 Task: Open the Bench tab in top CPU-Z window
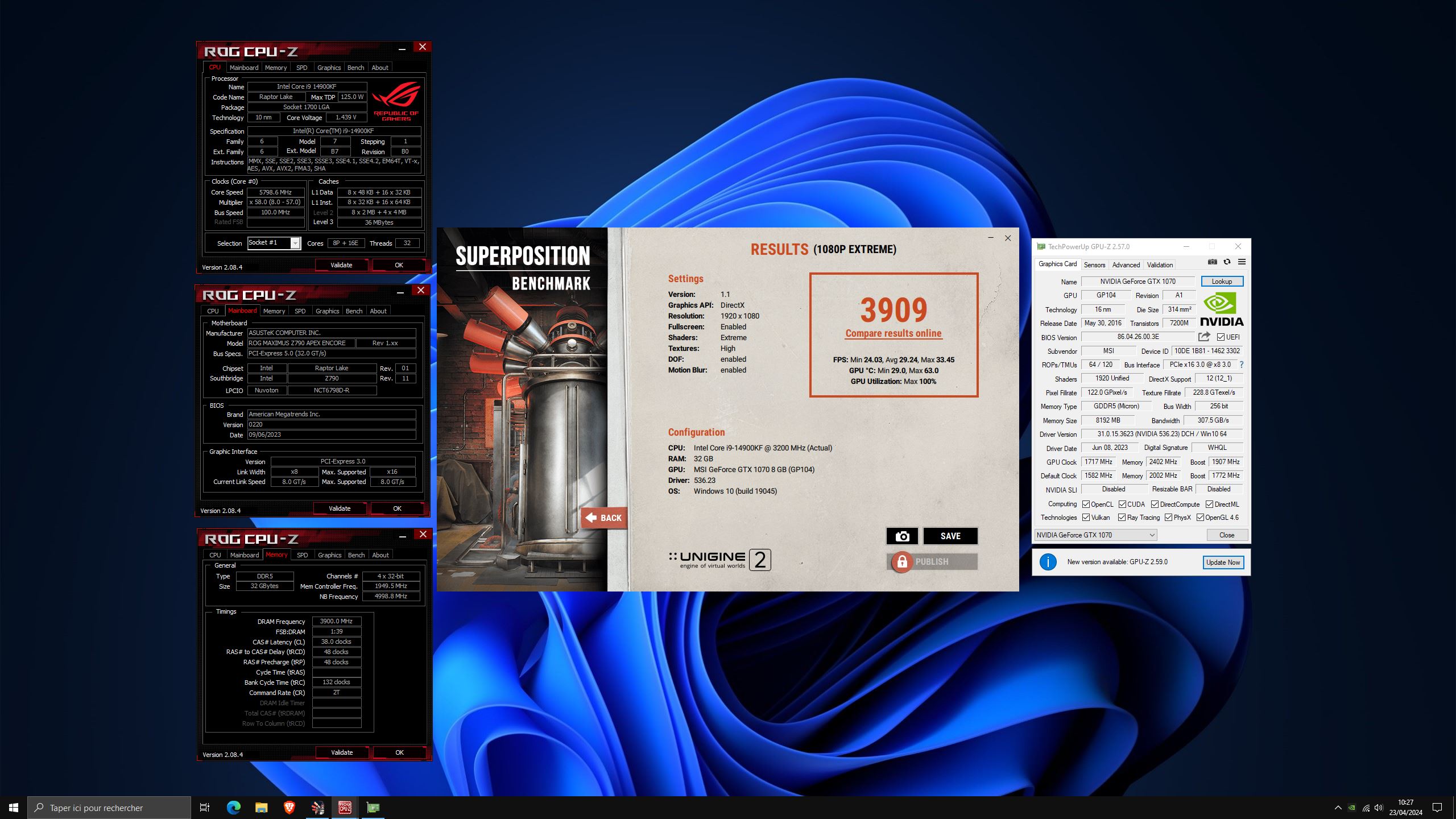coord(355,68)
